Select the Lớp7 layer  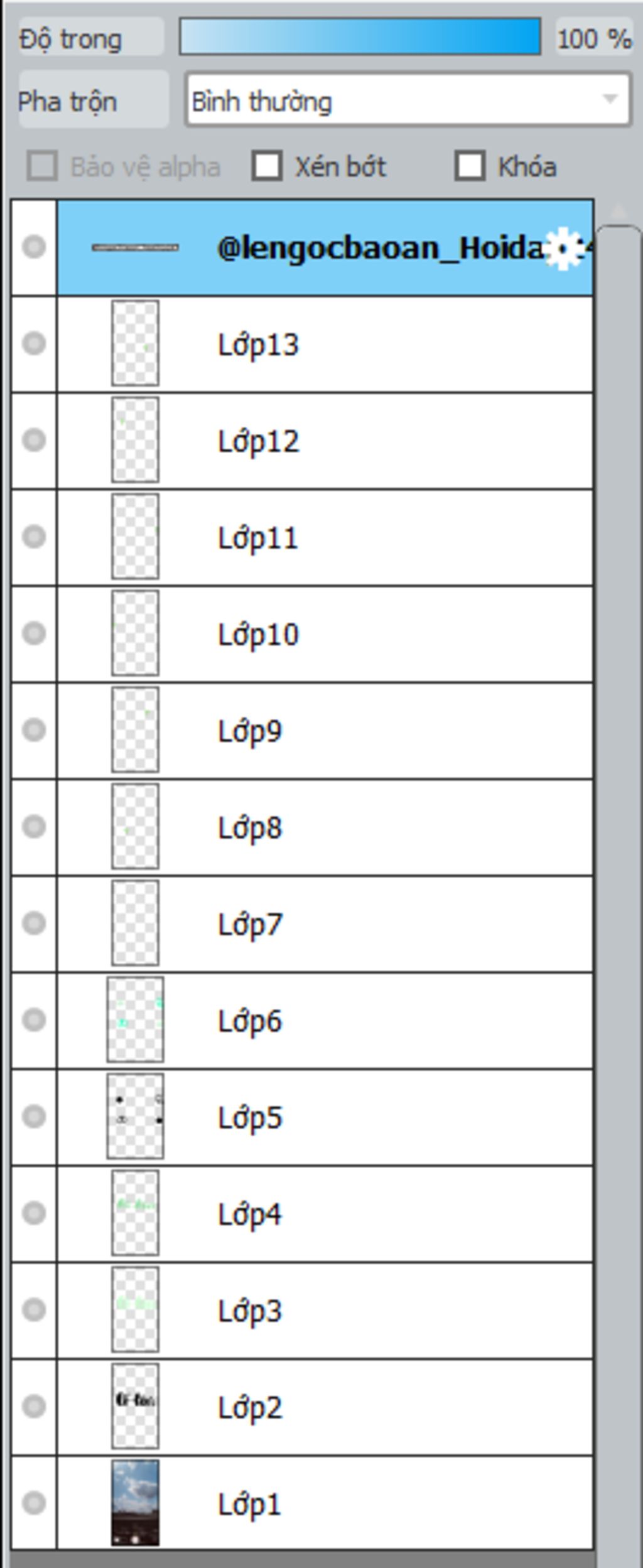325,924
